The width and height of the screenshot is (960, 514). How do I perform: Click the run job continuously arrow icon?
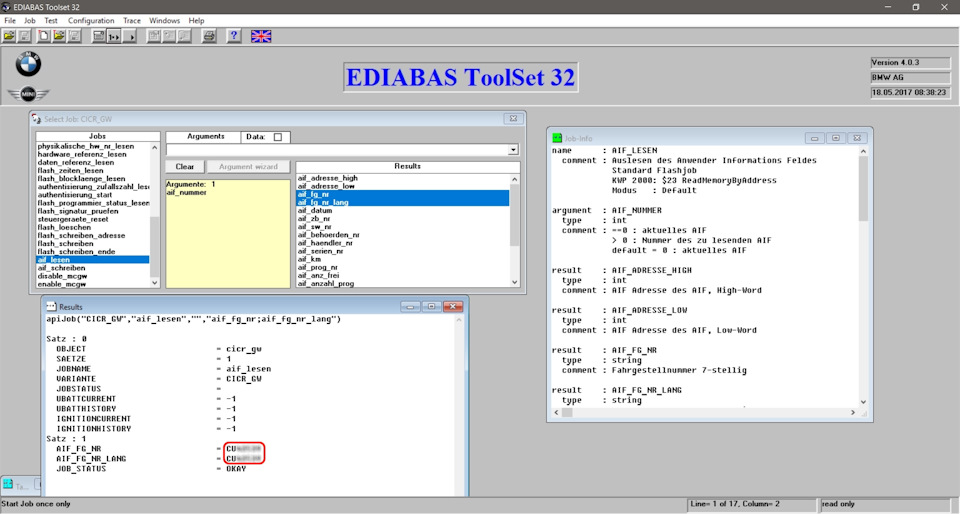tap(129, 36)
